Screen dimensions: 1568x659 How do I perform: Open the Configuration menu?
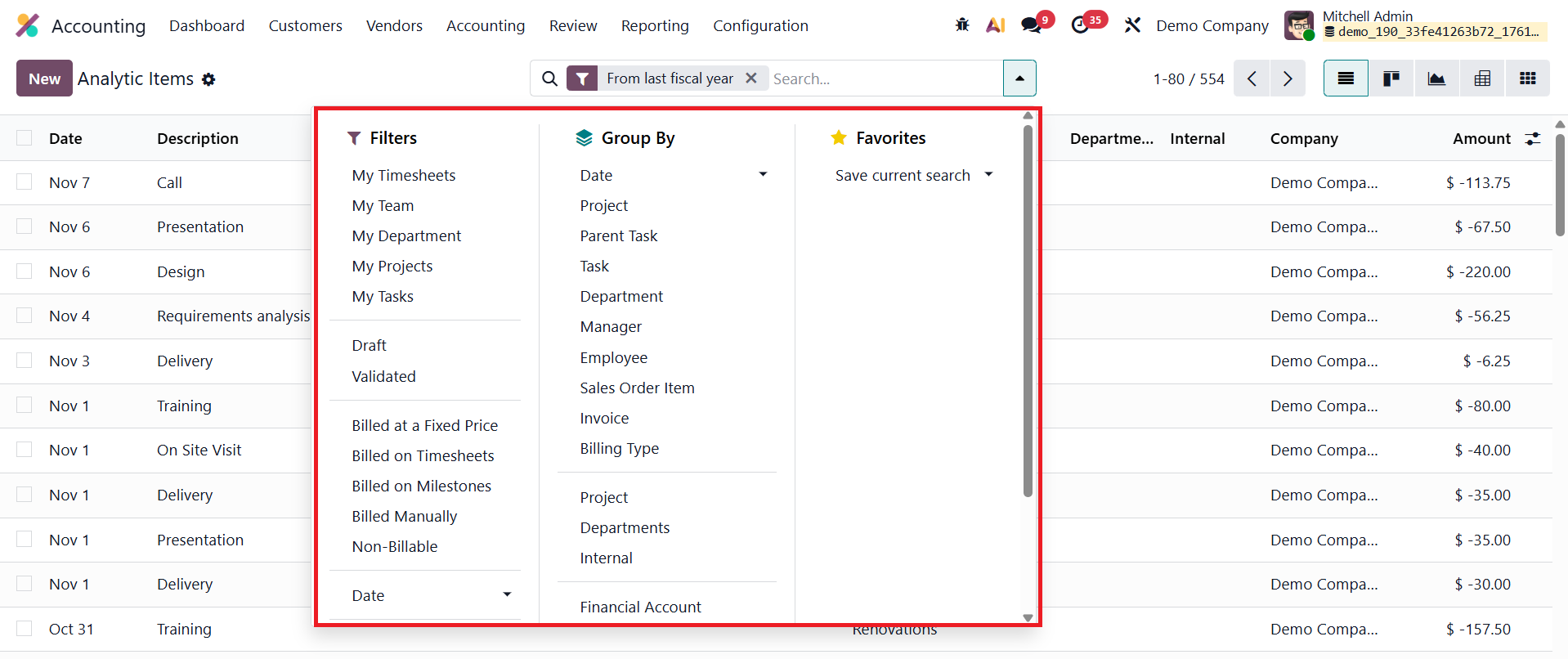pyautogui.click(x=760, y=26)
